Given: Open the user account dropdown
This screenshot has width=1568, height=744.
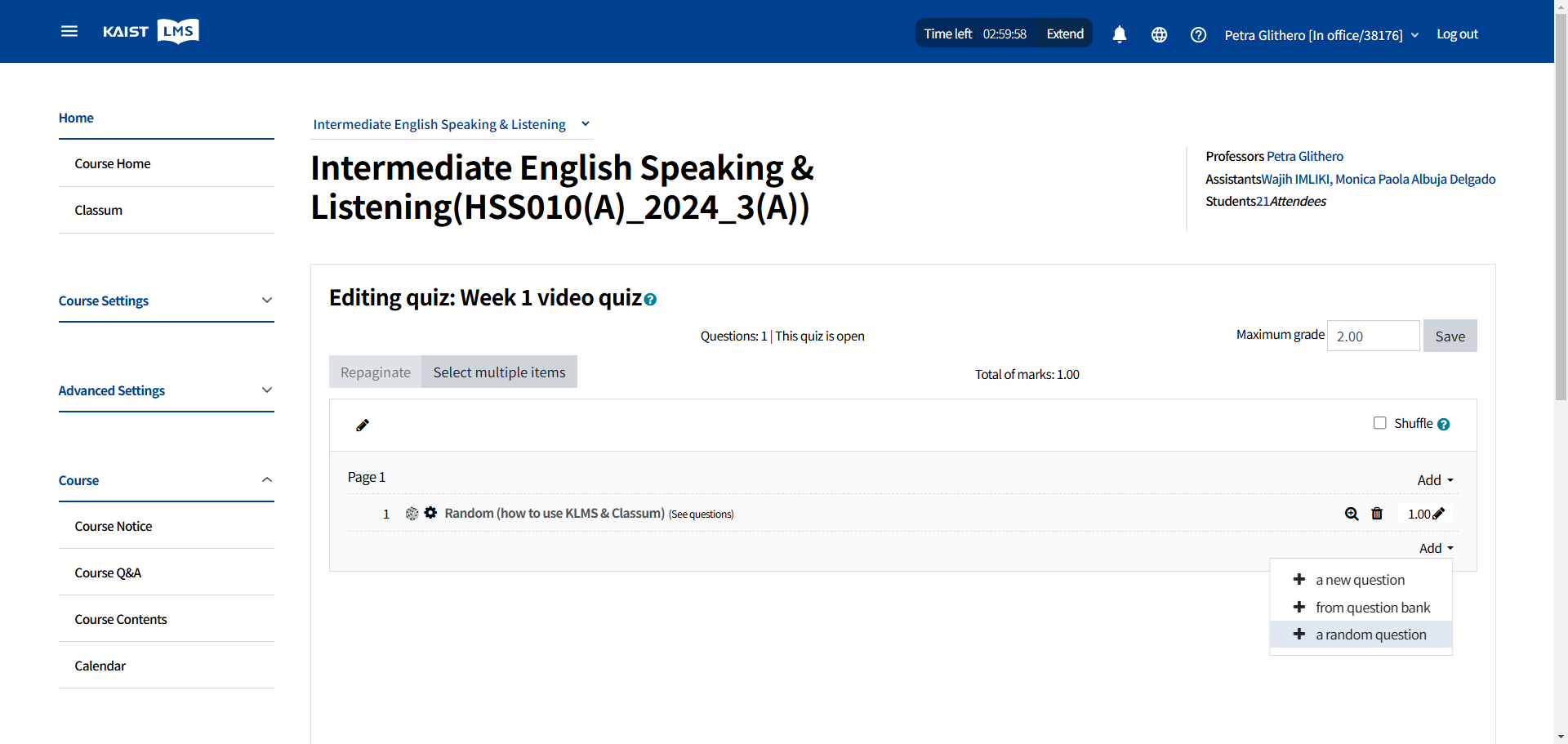Looking at the screenshot, I should [1321, 35].
